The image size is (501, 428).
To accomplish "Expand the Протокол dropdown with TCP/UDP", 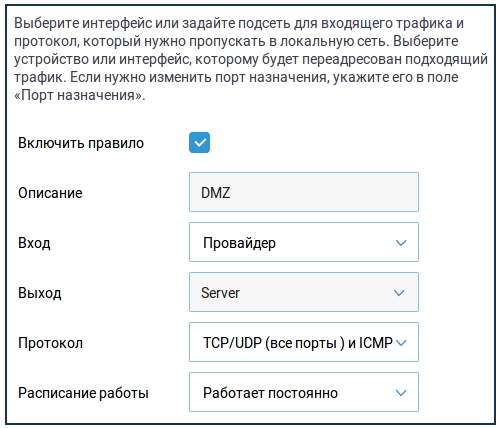I will click(x=304, y=342).
